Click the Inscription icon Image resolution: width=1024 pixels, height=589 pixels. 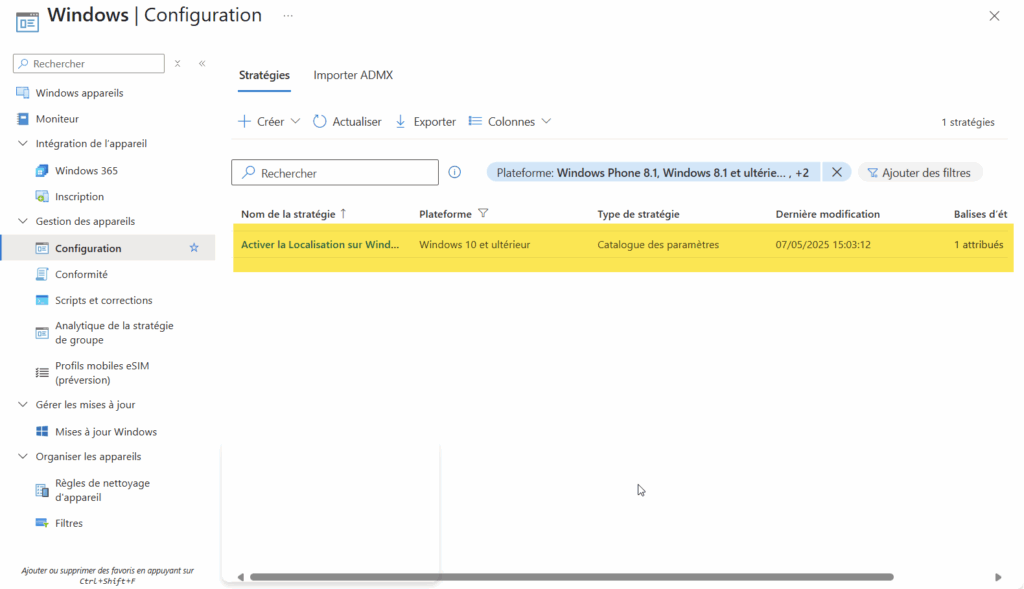click(42, 197)
